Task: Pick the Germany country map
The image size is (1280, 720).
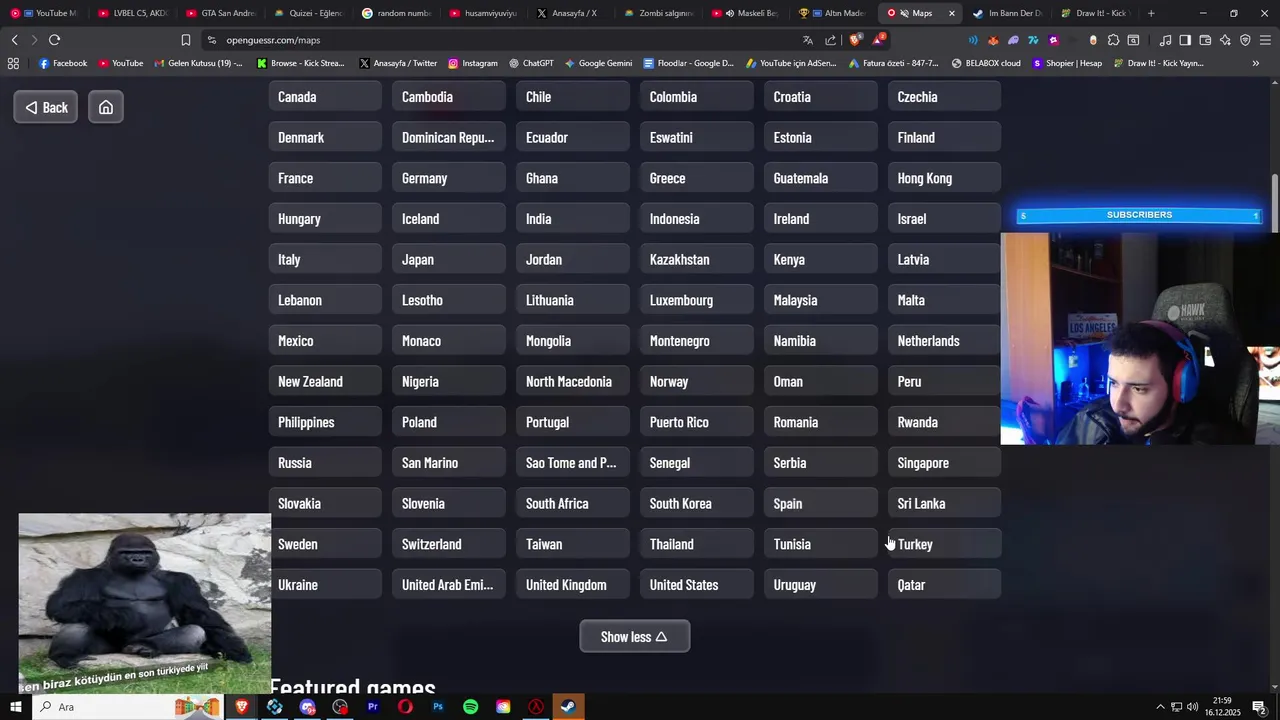Action: click(x=448, y=178)
